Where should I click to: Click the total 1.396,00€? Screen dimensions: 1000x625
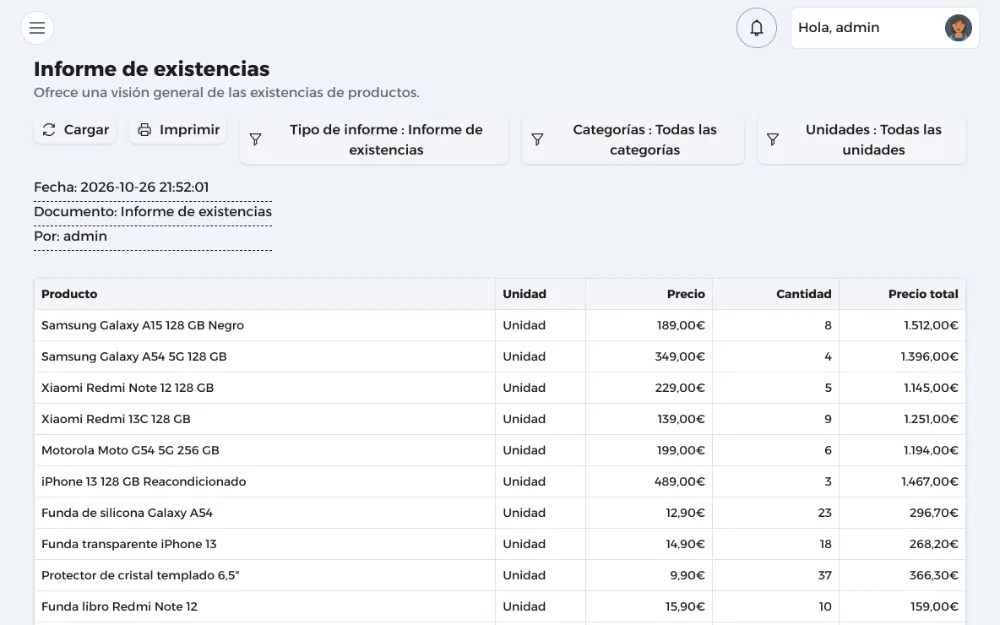click(929, 357)
